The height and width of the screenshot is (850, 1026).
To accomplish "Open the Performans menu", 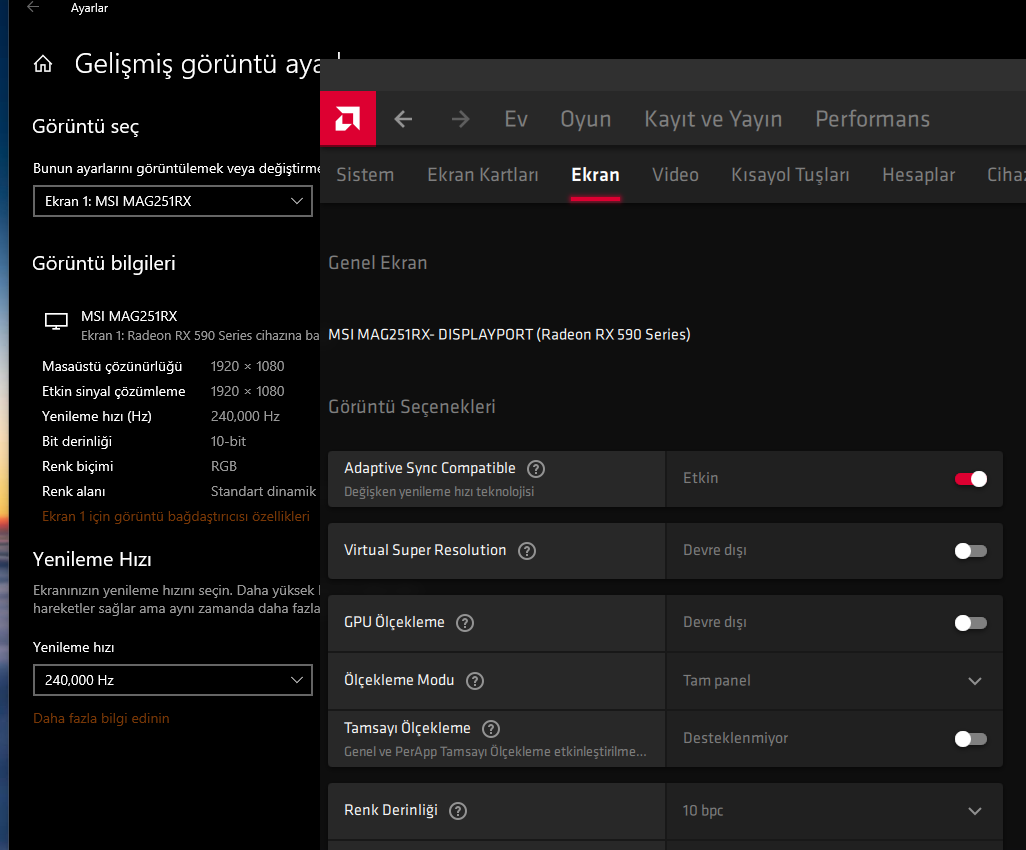I will [x=872, y=119].
